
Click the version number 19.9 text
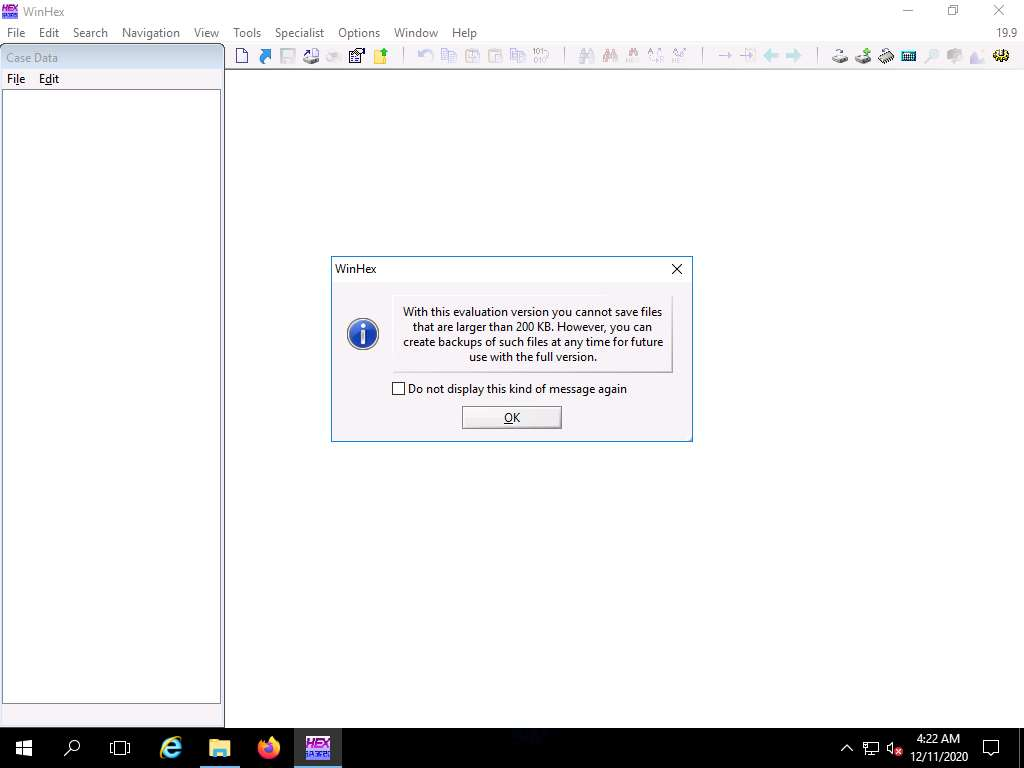1006,33
